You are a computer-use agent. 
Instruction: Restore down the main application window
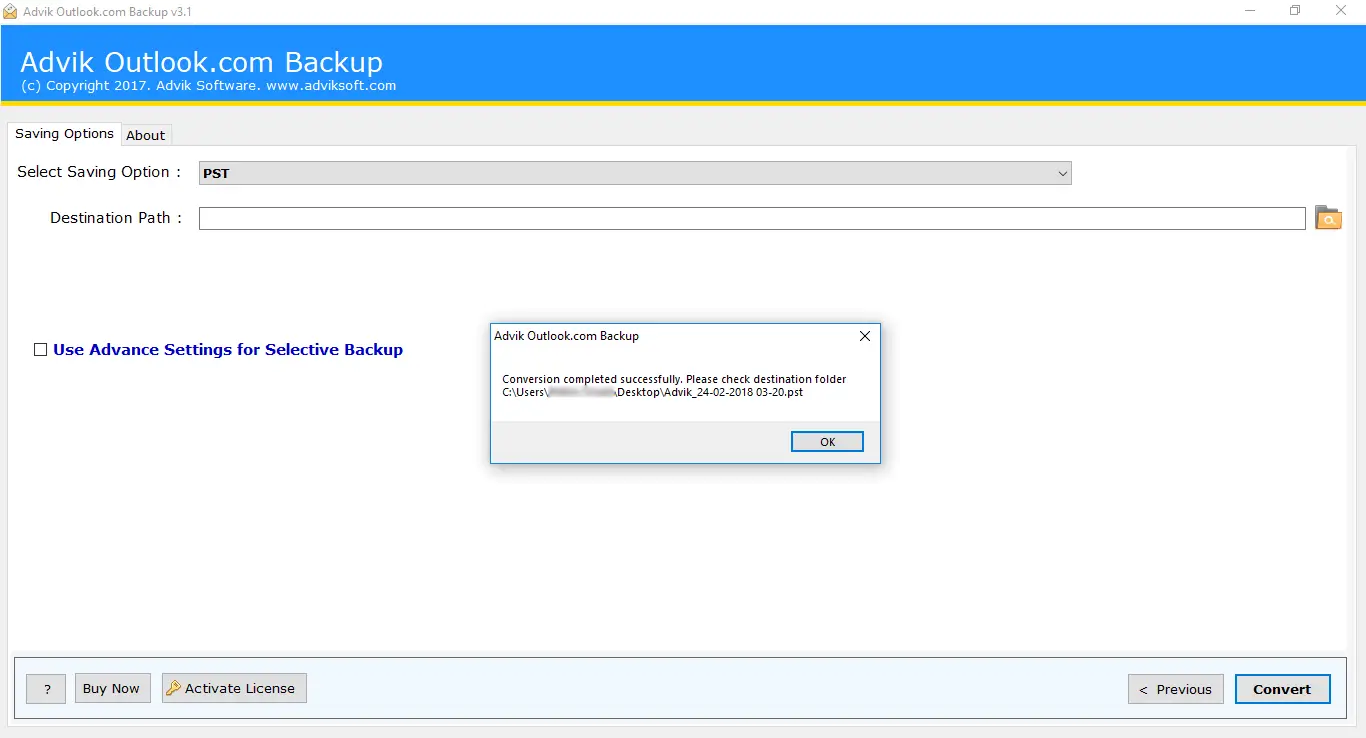[1295, 11]
